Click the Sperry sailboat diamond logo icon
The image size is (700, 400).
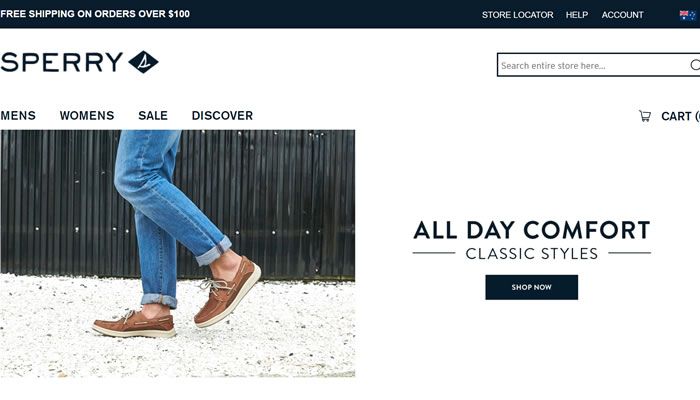[x=143, y=62]
